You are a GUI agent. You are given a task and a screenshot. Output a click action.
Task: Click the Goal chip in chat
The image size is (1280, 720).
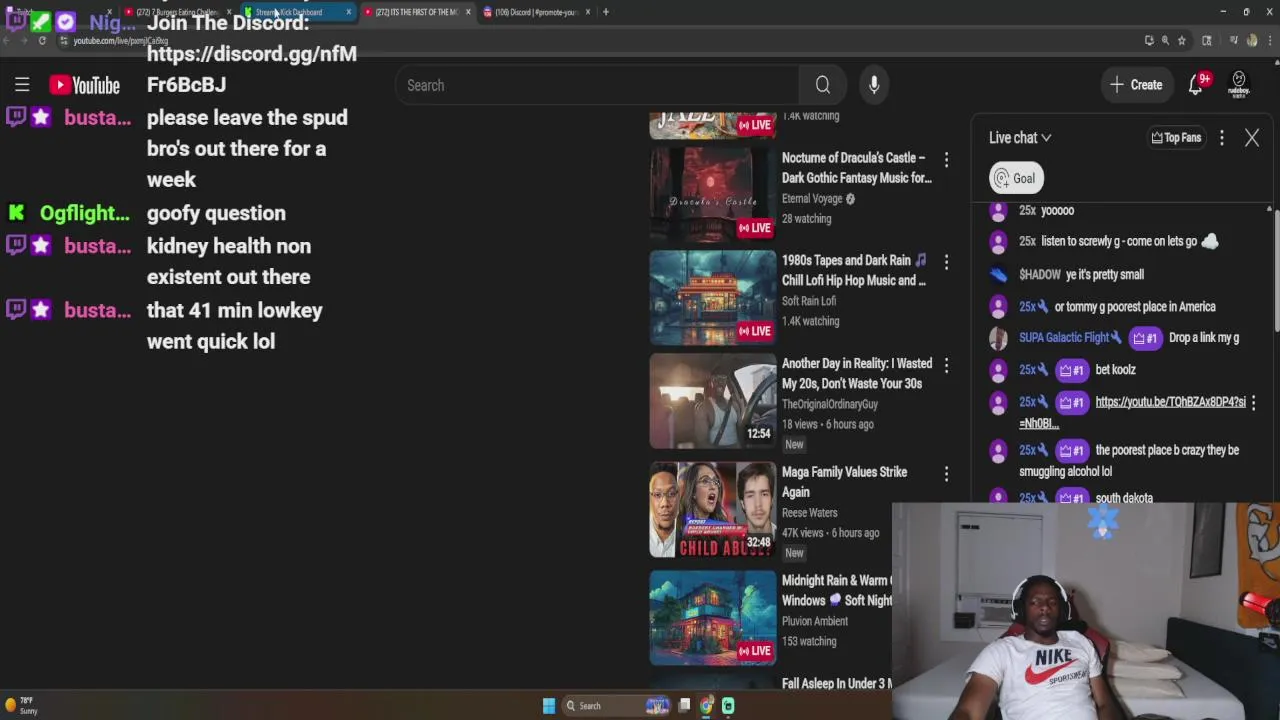pyautogui.click(x=1016, y=178)
